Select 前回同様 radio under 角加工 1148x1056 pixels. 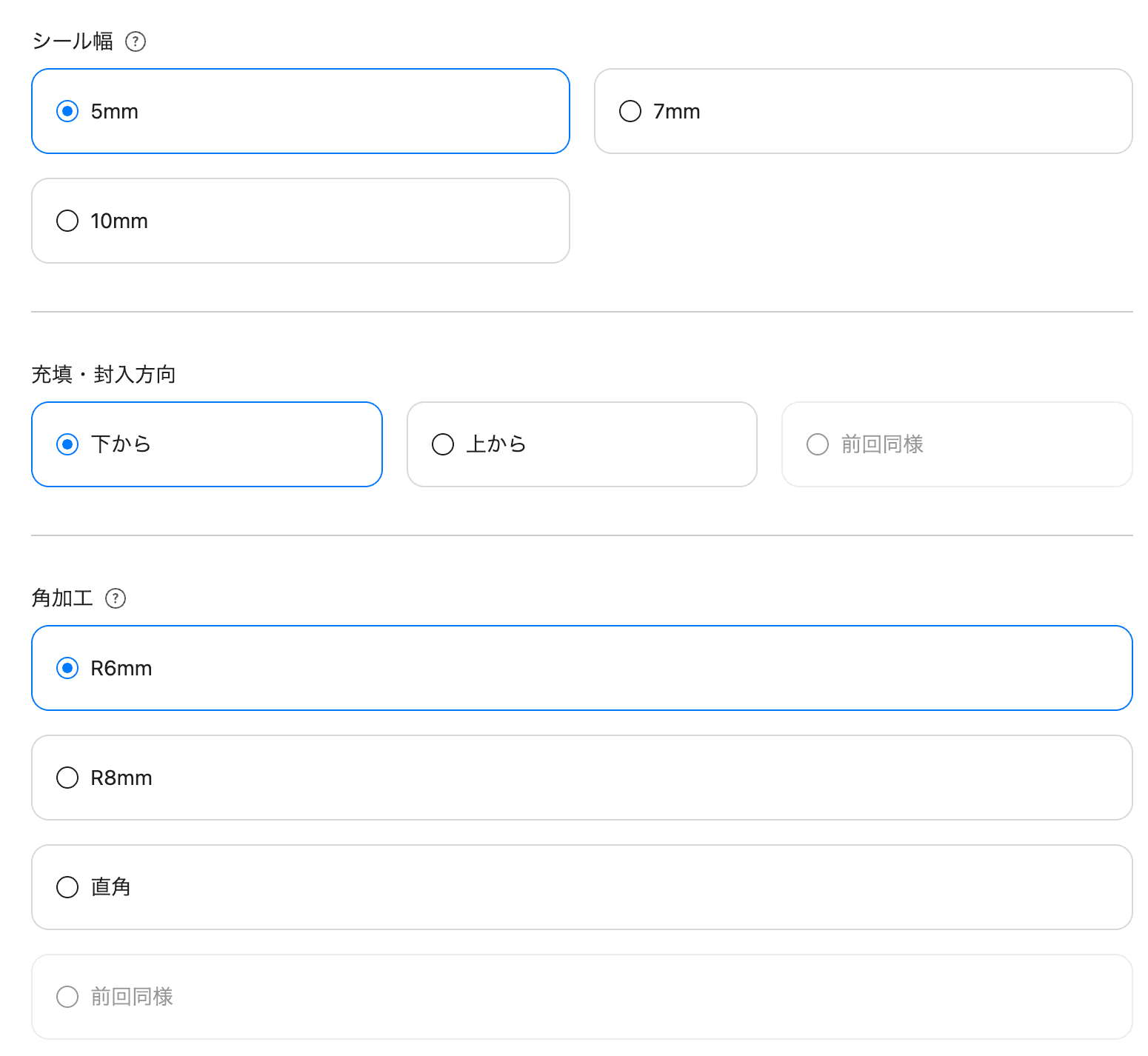click(67, 997)
